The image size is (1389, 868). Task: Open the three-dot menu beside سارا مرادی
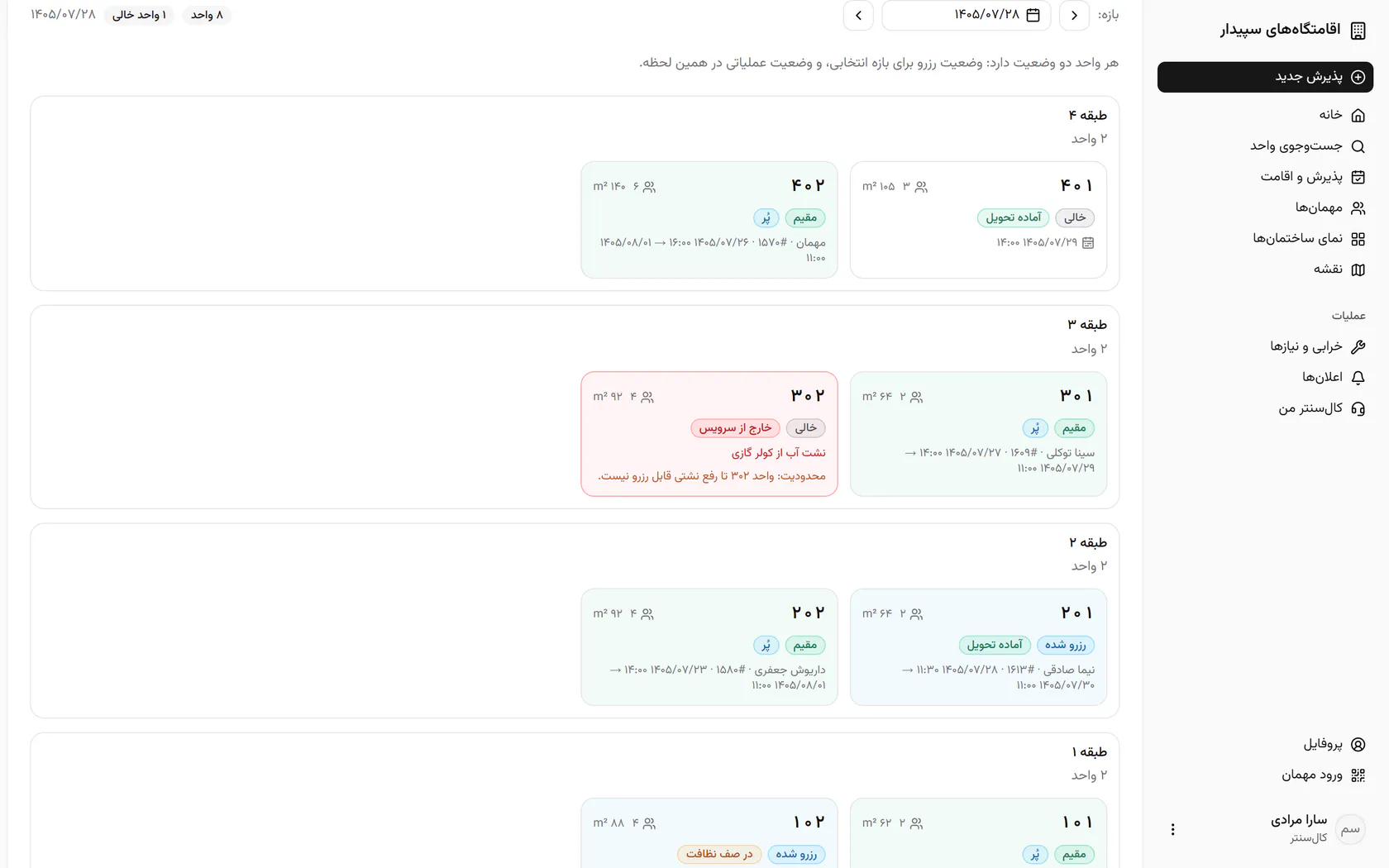[x=1172, y=829]
